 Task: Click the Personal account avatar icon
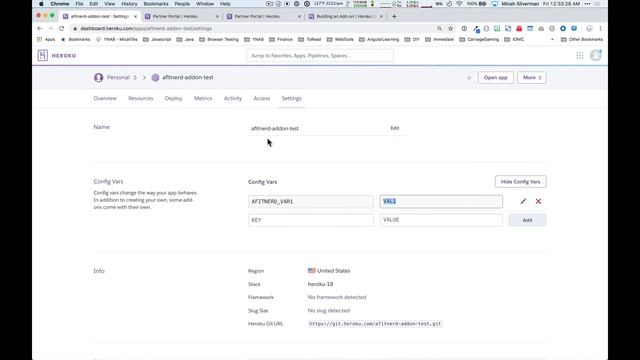[x=98, y=78]
